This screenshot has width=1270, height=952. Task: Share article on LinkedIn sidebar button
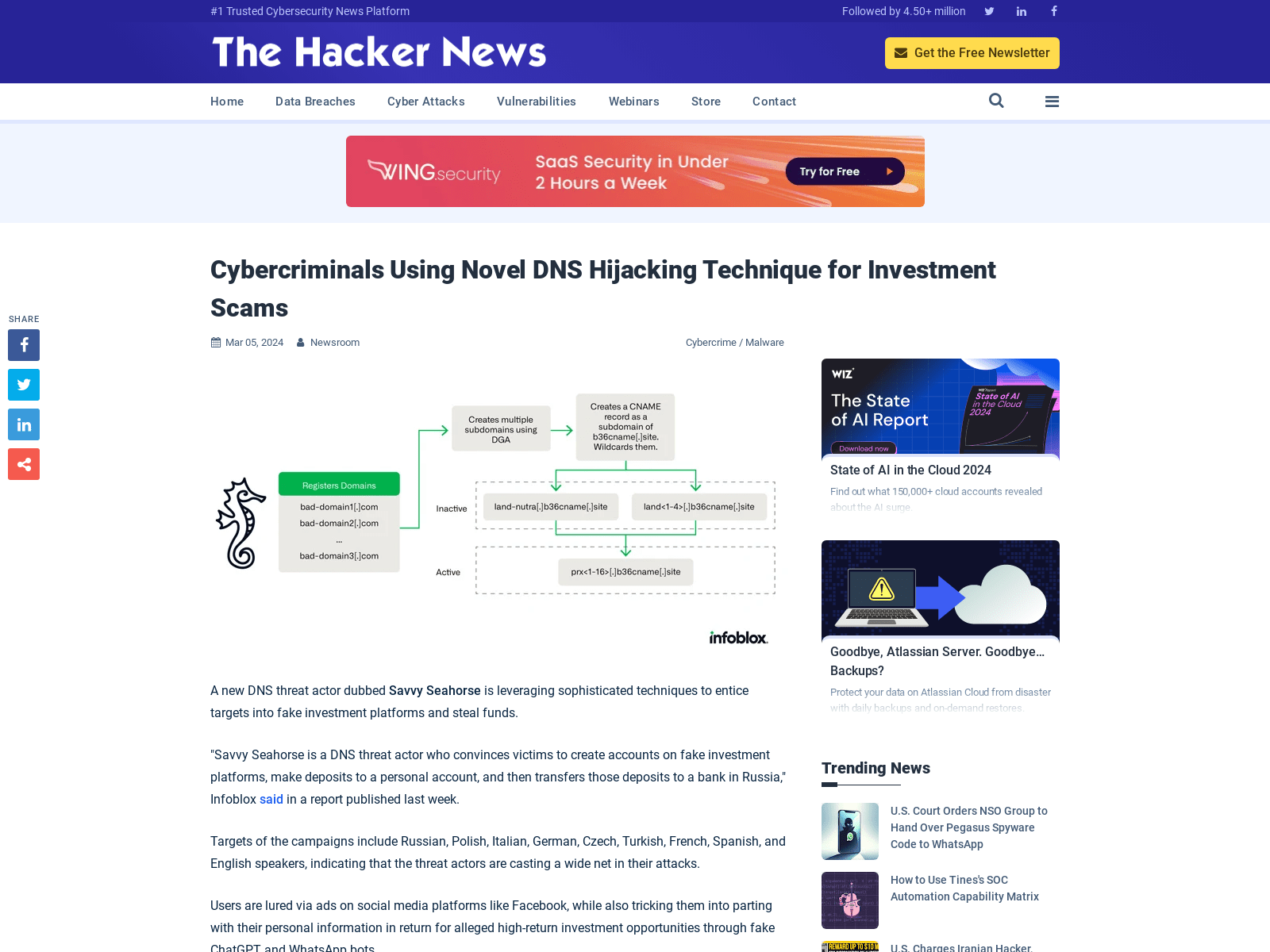24,424
